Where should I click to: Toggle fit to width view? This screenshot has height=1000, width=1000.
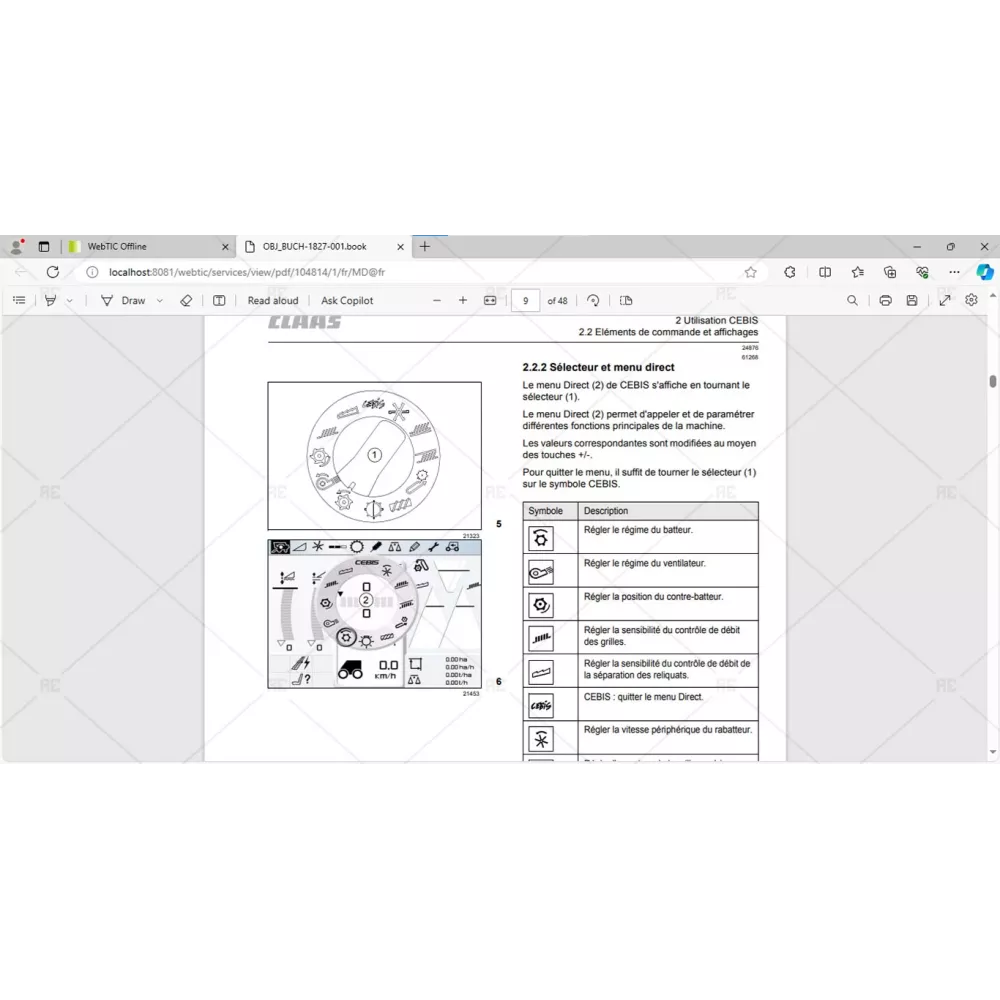pos(490,300)
